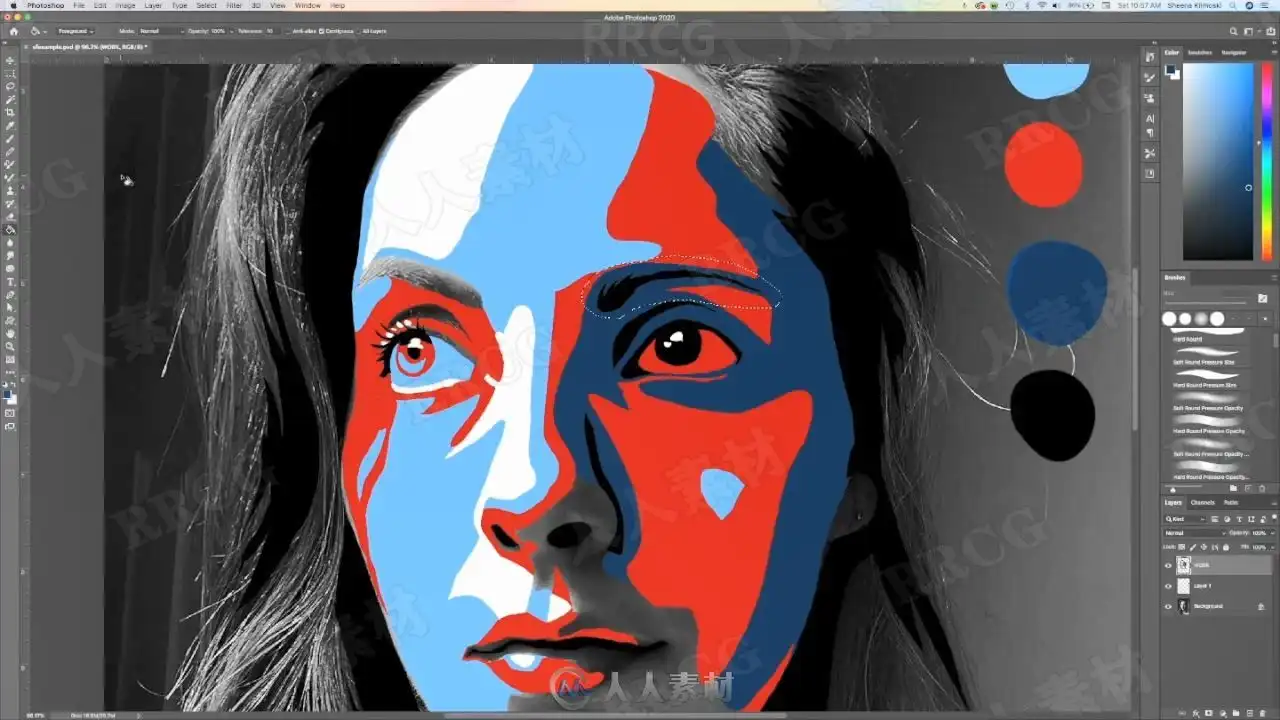
Task: Select the Magic Wand tool
Action: pyautogui.click(x=10, y=100)
